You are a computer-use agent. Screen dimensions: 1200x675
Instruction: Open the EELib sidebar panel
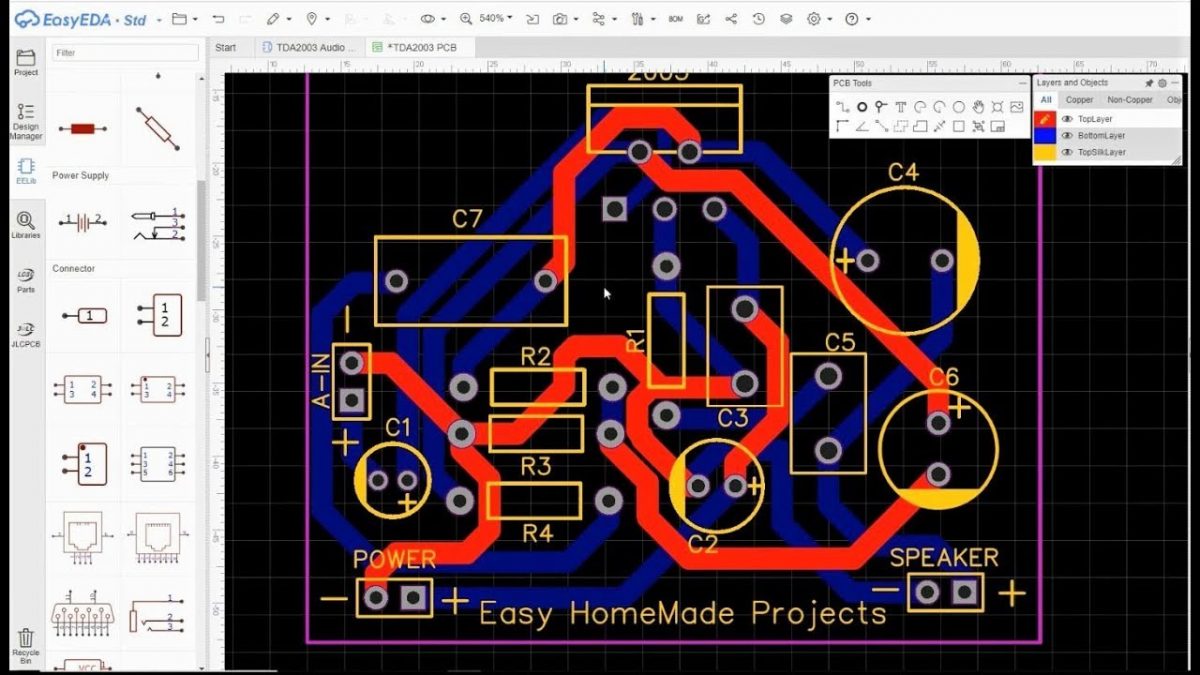coord(26,171)
